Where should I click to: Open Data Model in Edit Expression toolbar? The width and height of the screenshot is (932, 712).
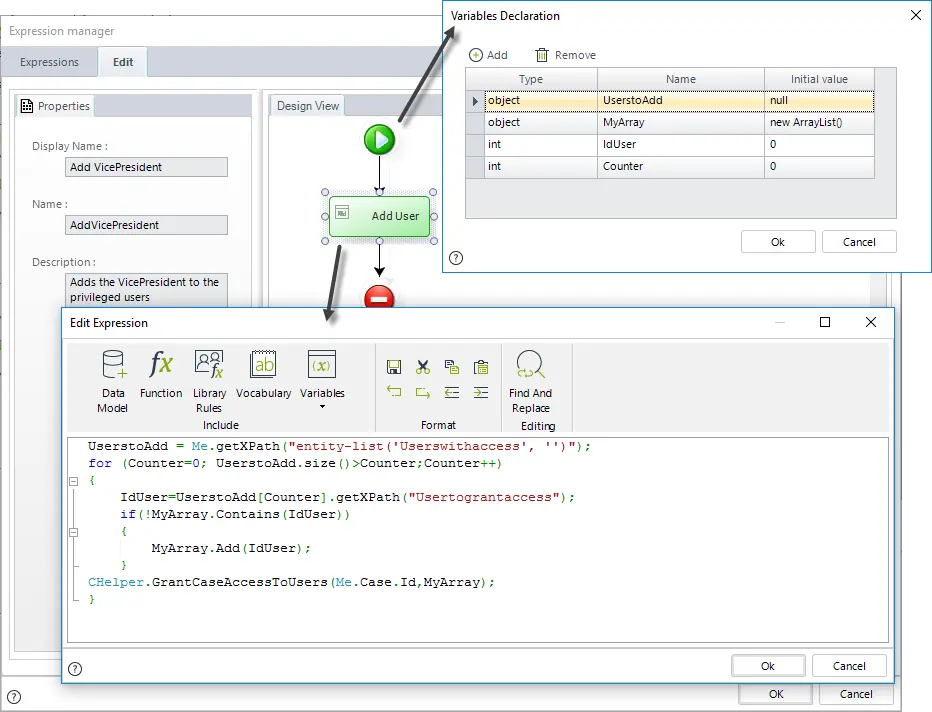113,382
